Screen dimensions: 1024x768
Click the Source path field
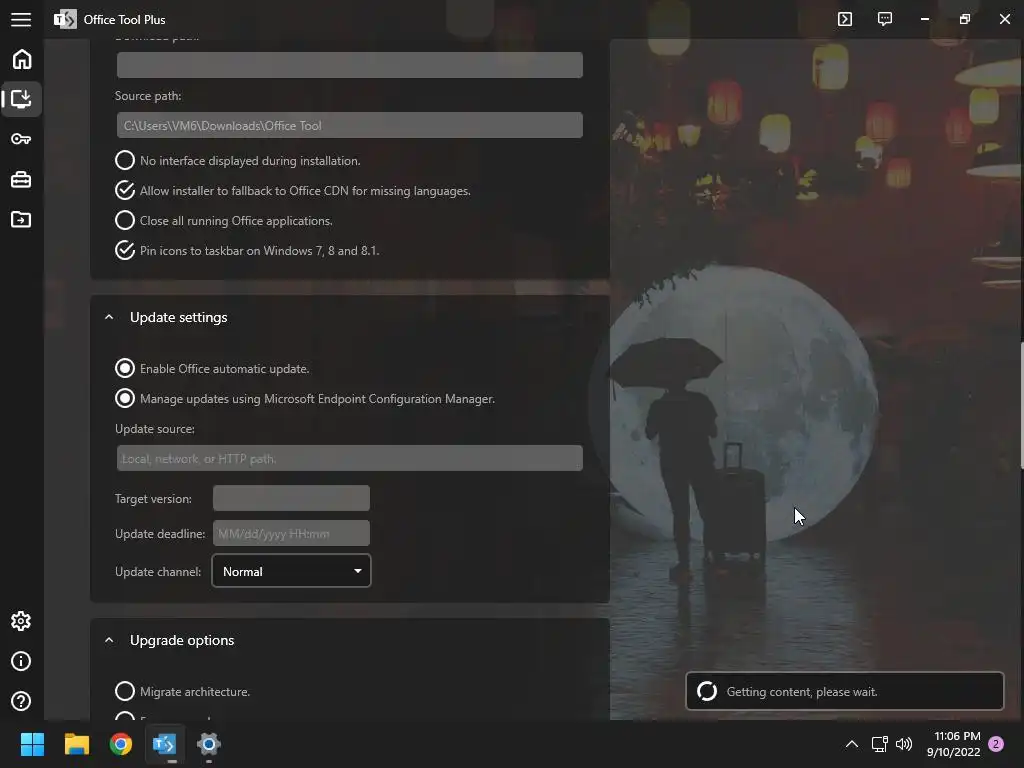click(x=349, y=125)
